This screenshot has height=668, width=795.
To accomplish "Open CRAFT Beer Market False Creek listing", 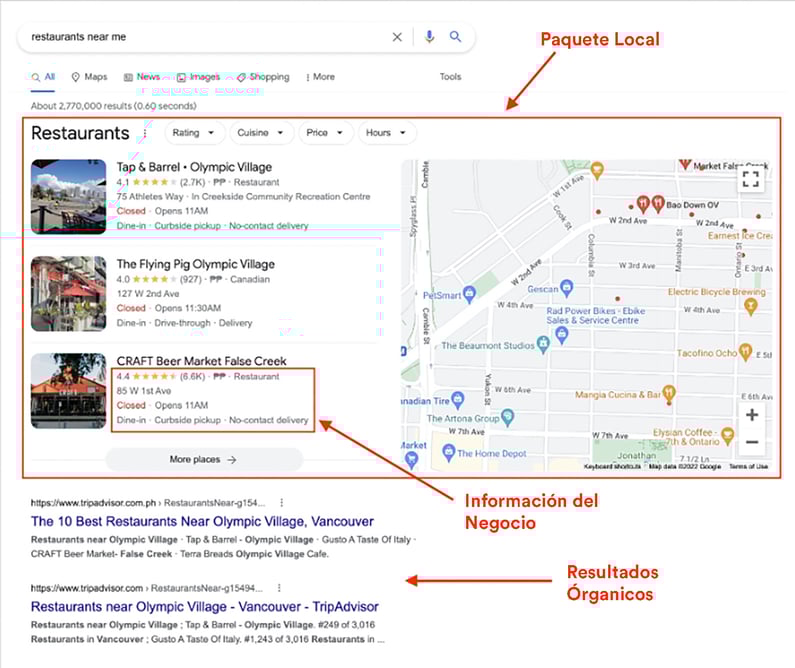I will click(x=202, y=361).
